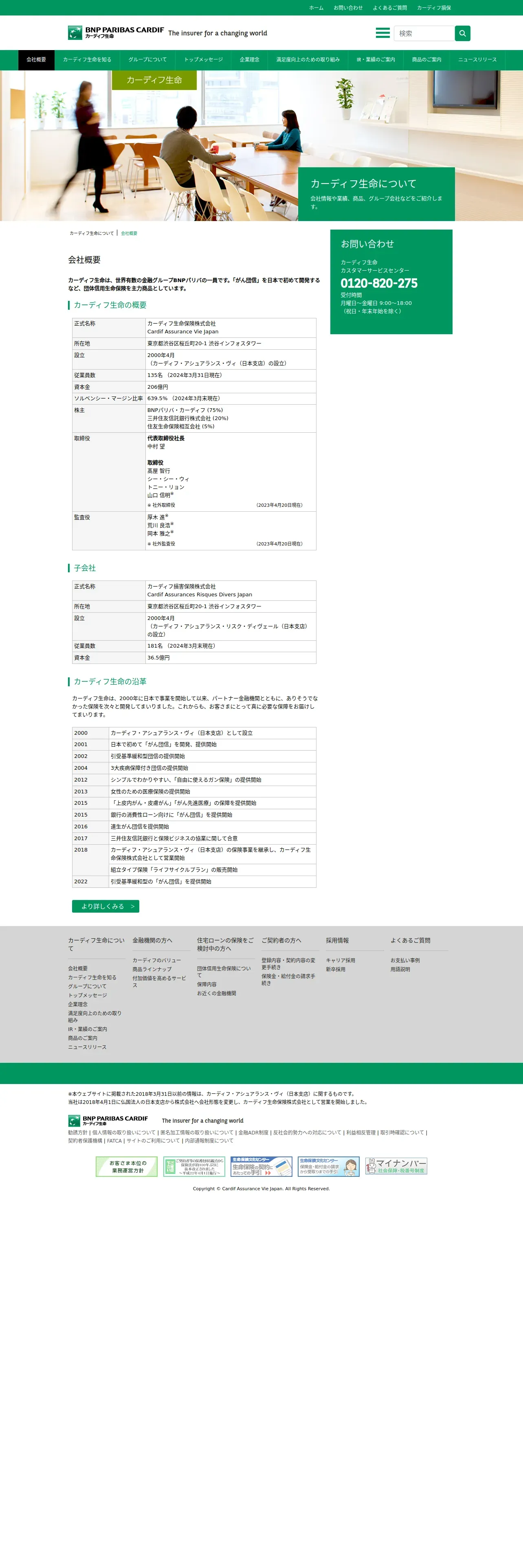Open the 勧誘方針 footer link

click(77, 1133)
